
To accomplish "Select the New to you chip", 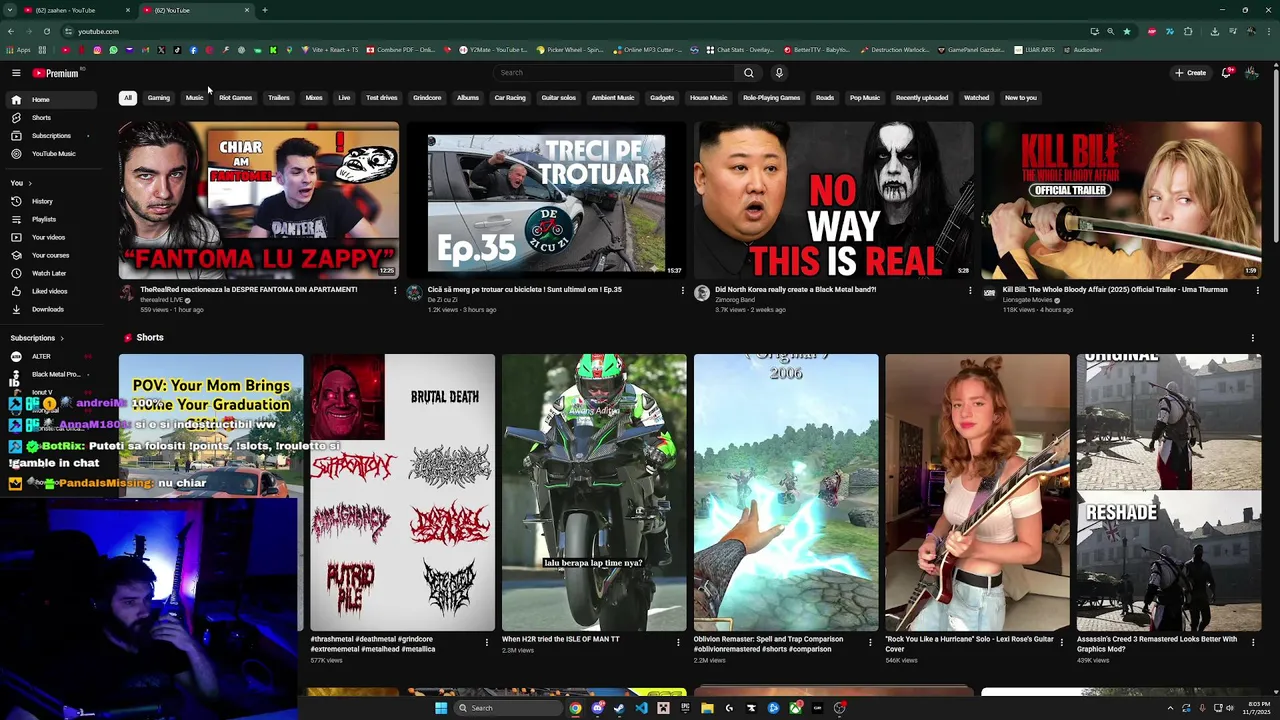I will point(1020,98).
